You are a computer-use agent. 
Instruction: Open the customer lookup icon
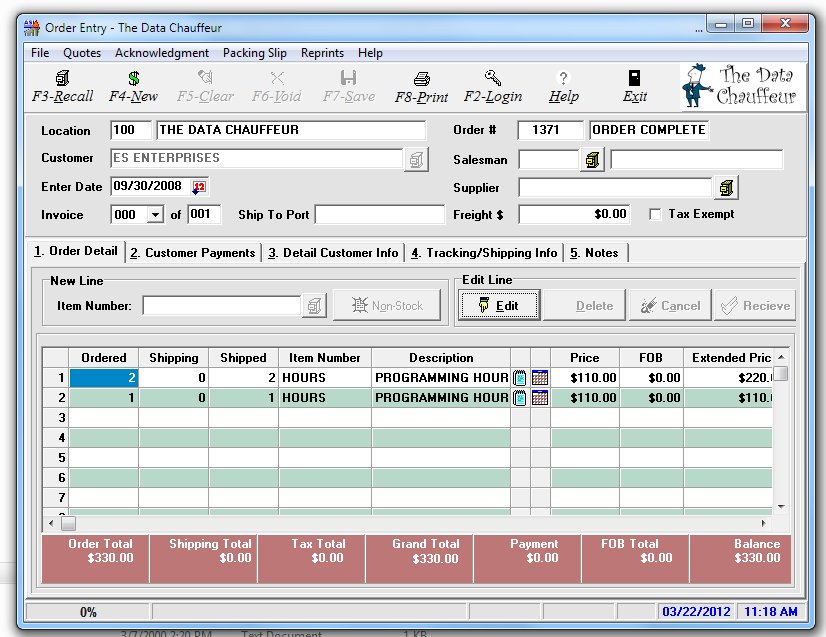pos(416,159)
